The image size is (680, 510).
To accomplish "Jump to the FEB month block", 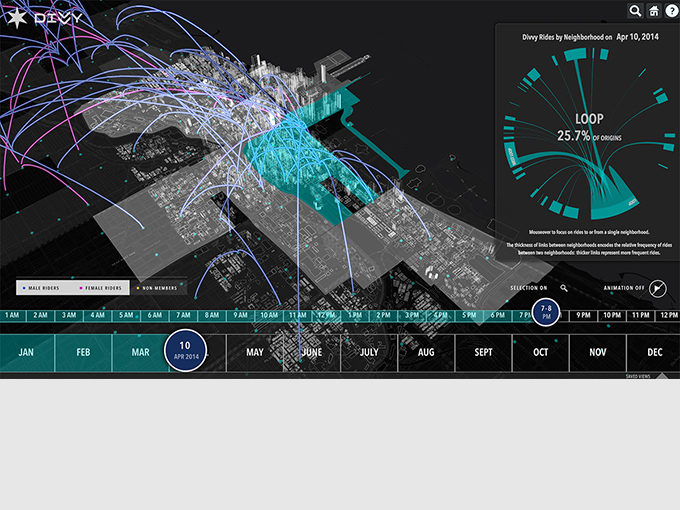I will [x=83, y=353].
